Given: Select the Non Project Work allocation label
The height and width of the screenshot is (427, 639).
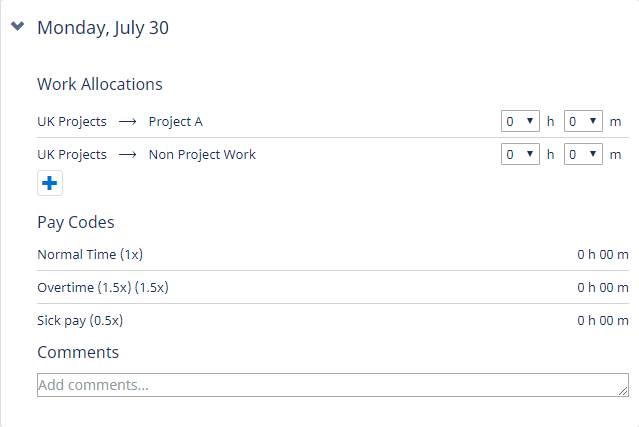Looking at the screenshot, I should (x=202, y=155).
